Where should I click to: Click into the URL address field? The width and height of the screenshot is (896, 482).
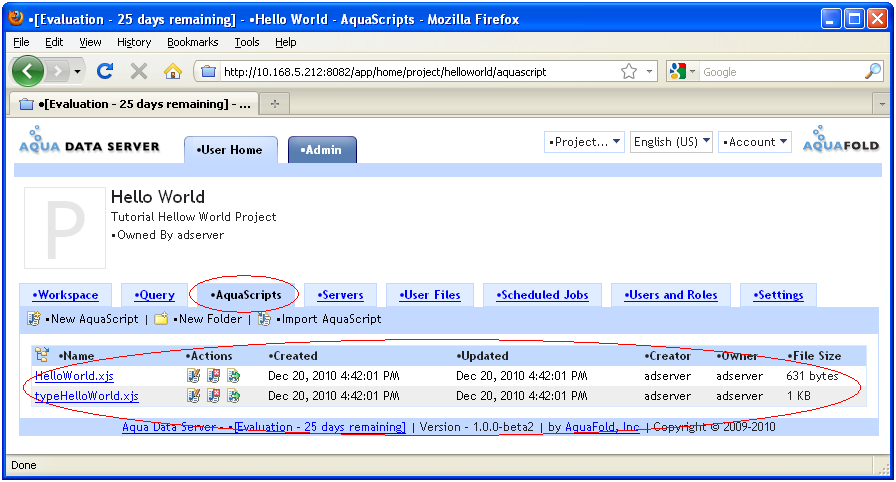pyautogui.click(x=419, y=72)
